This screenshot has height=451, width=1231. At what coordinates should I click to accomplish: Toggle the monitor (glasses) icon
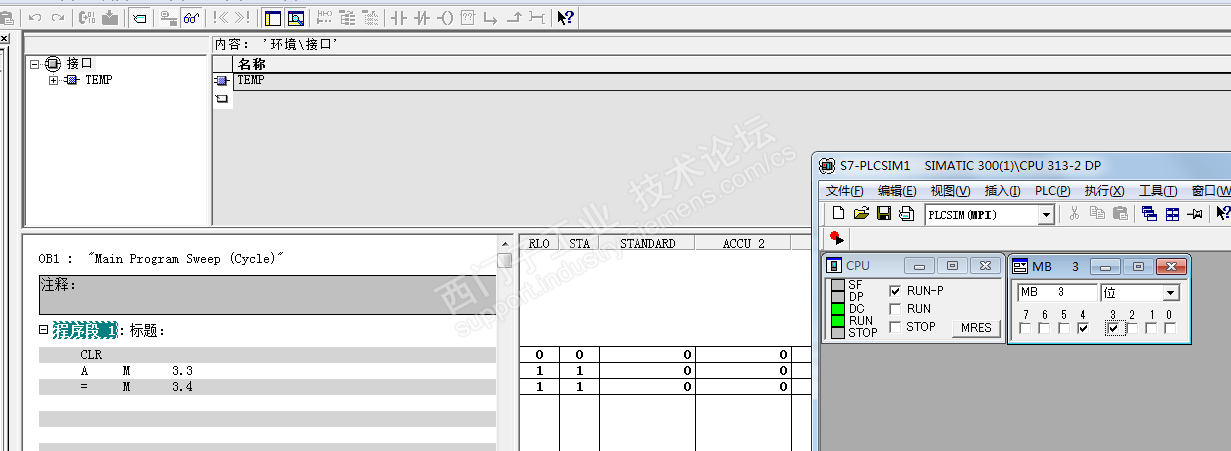[191, 17]
